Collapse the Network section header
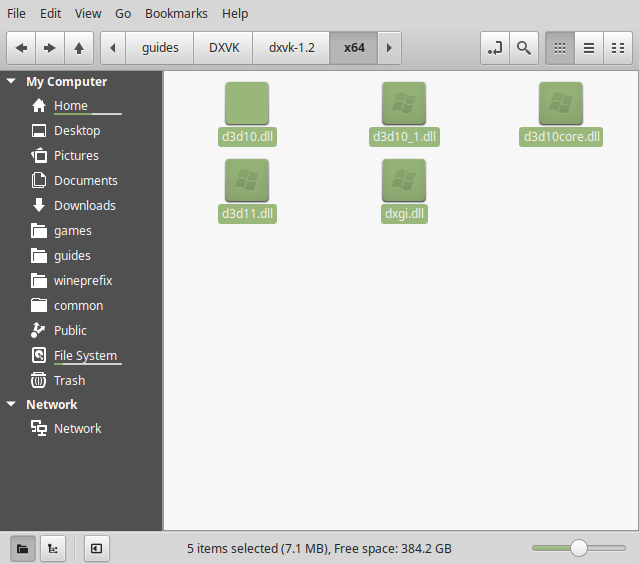639x564 pixels. point(11,404)
